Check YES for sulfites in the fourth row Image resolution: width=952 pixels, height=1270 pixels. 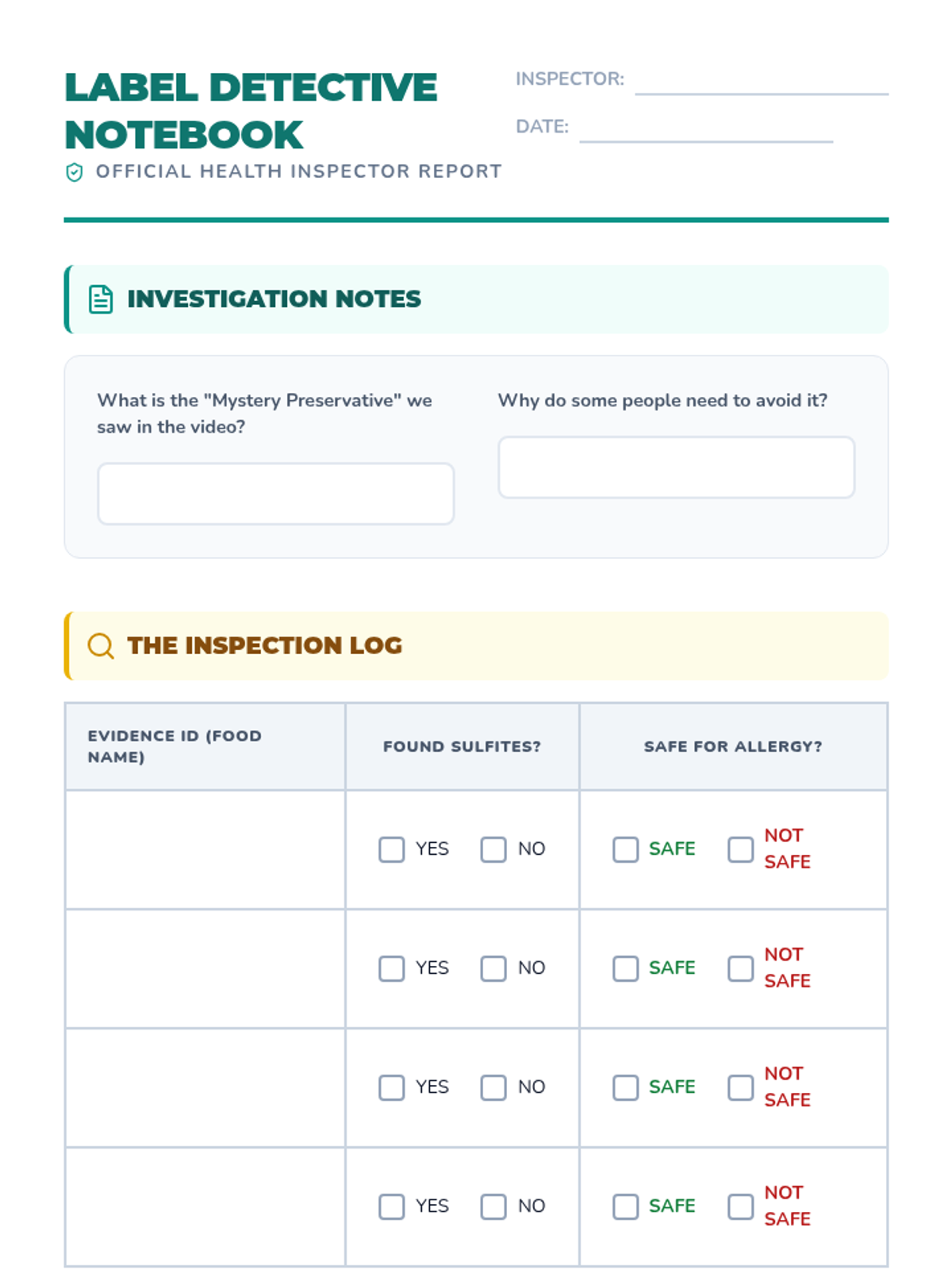392,1206
